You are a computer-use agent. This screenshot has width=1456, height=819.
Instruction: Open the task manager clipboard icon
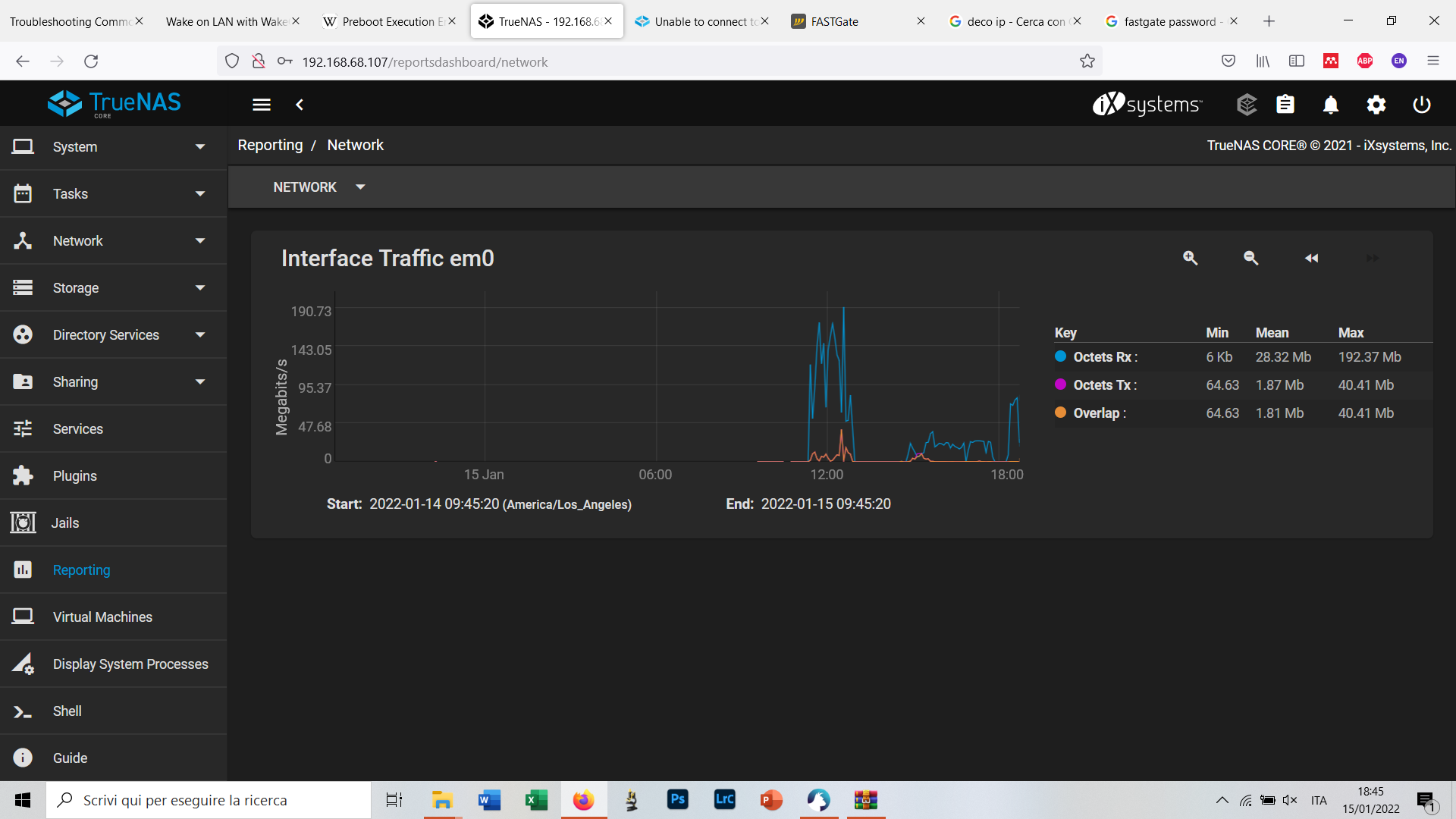click(1285, 105)
